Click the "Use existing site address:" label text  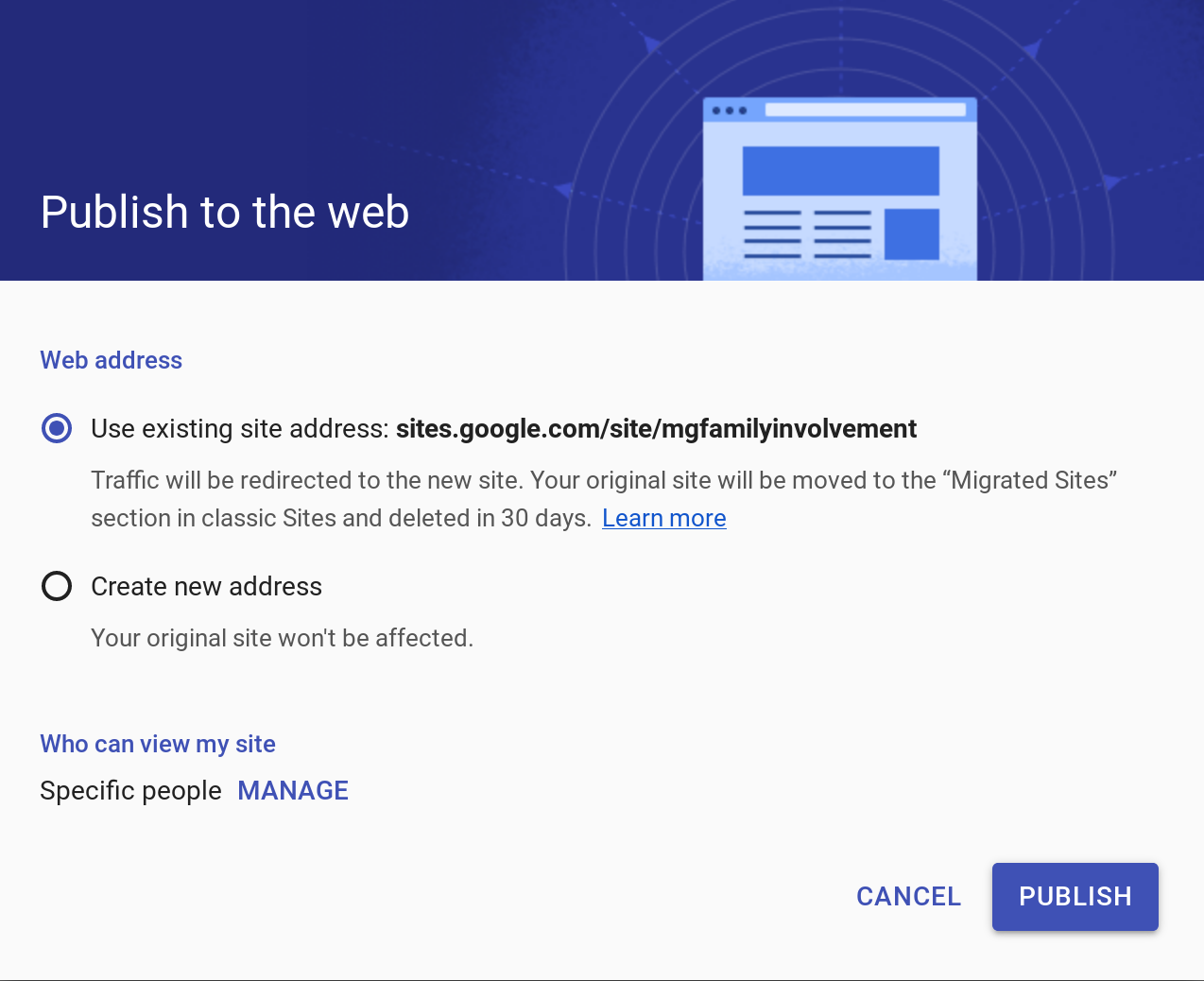coord(240,429)
